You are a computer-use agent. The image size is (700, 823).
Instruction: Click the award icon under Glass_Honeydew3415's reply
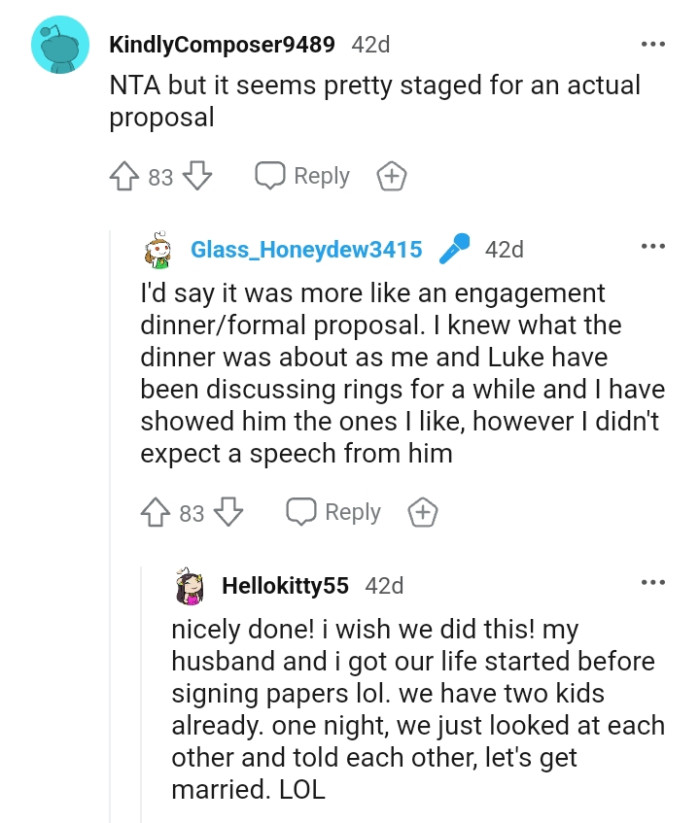click(x=423, y=511)
